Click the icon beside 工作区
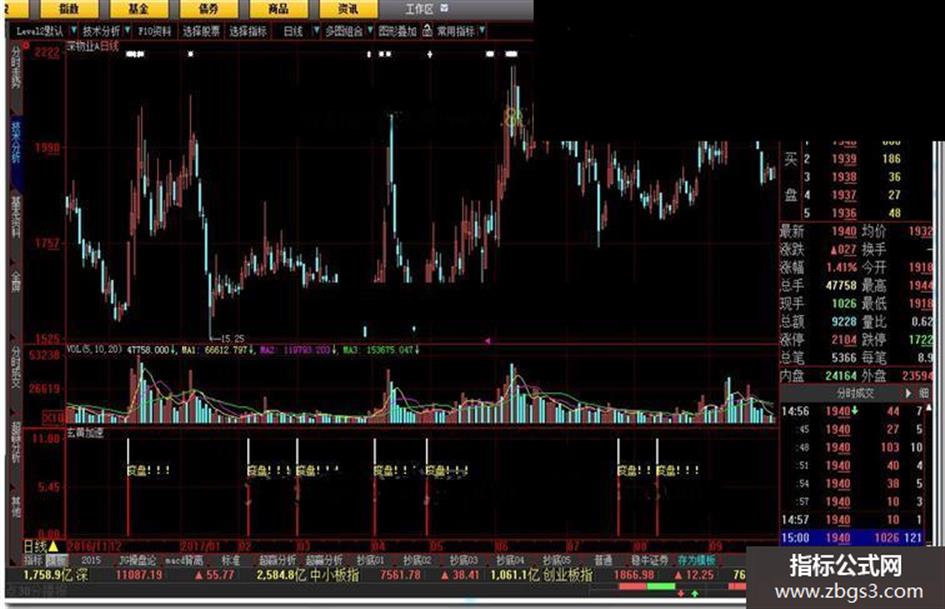This screenshot has width=945, height=609. pos(444,8)
